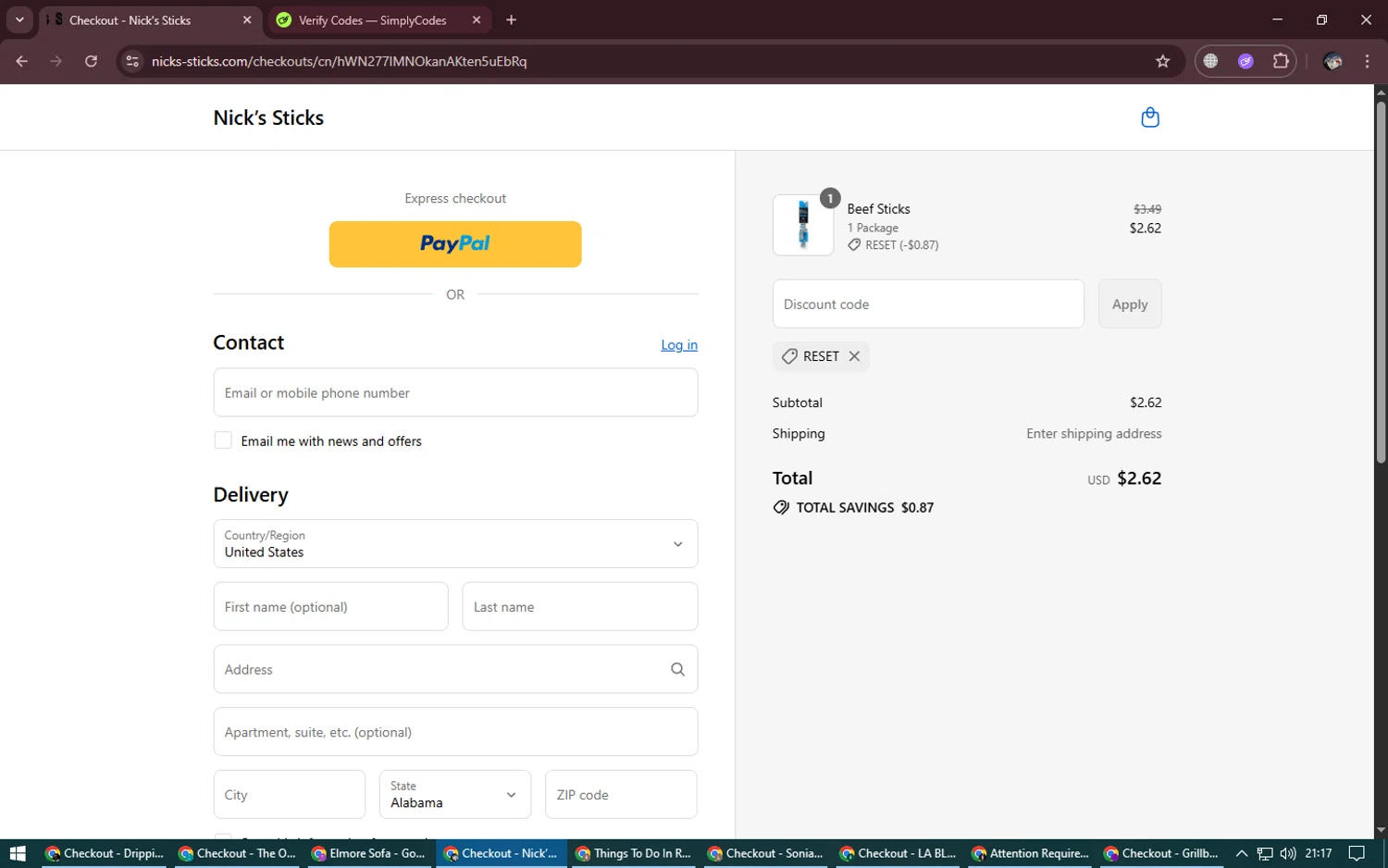Open the Windows Start menu
Image resolution: width=1388 pixels, height=868 pixels.
18,853
